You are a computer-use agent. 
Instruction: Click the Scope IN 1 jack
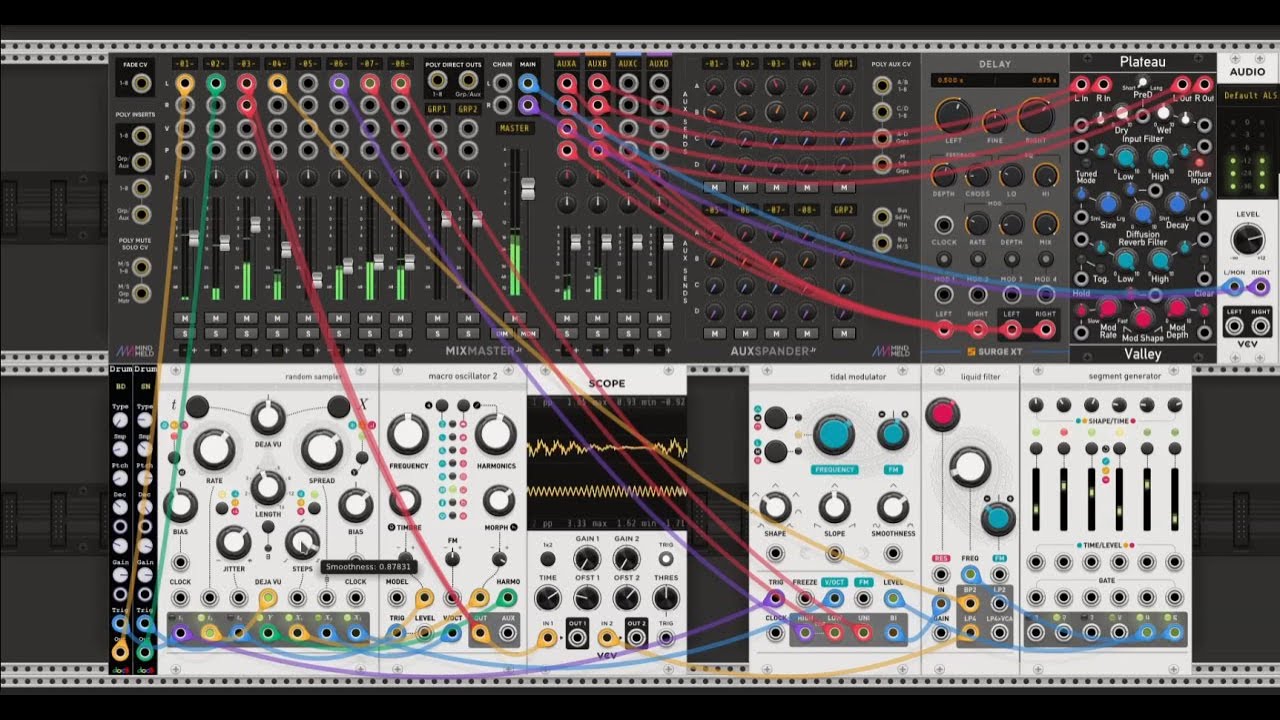[548, 638]
